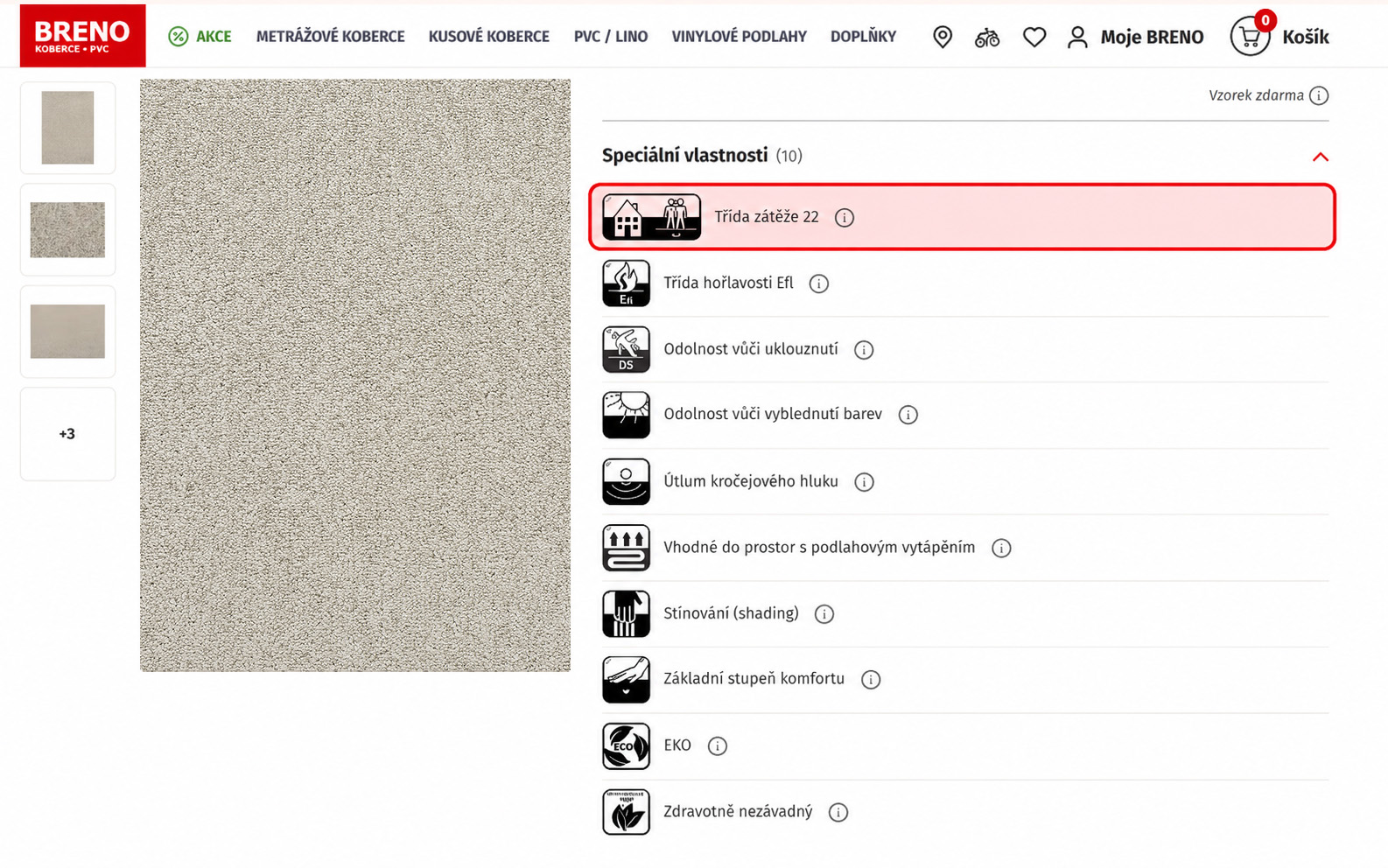
Task: Select the first carpet thumbnail
Action: [x=67, y=128]
